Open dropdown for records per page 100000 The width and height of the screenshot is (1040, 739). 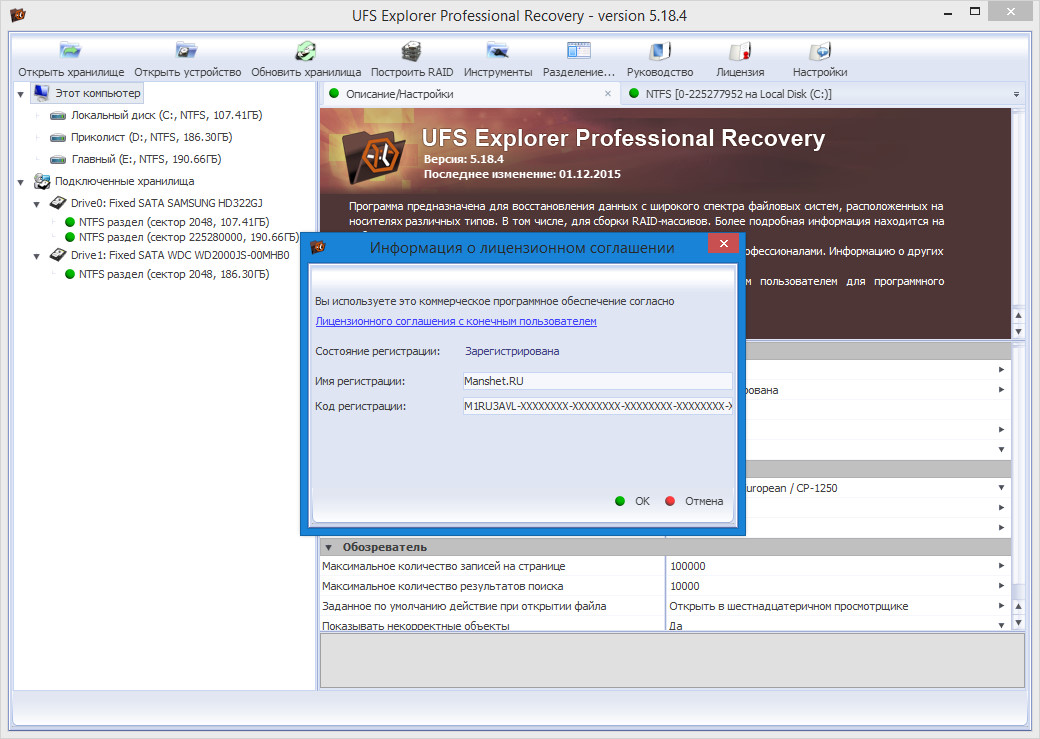(x=1002, y=566)
